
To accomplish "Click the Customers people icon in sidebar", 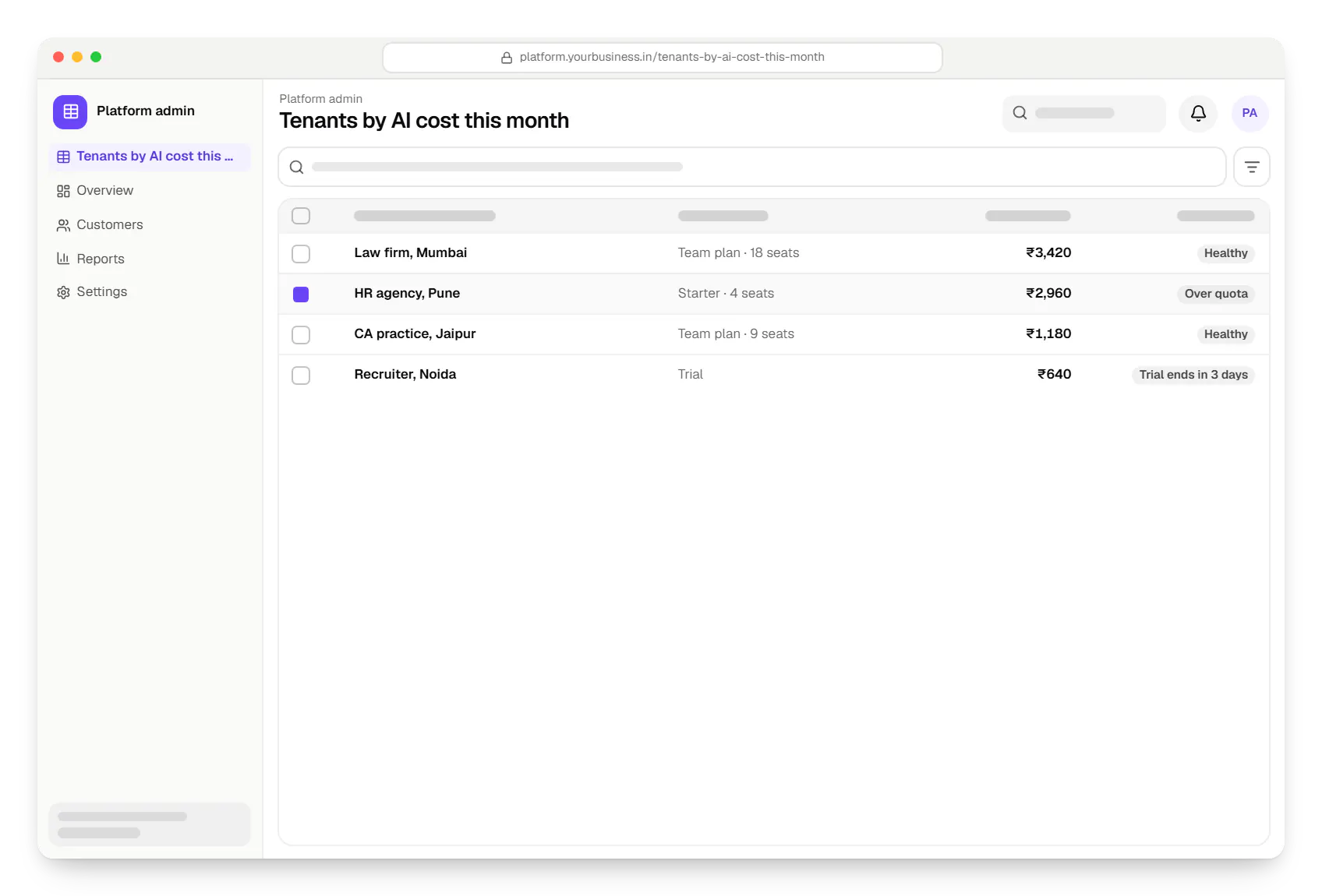I will pyautogui.click(x=63, y=225).
